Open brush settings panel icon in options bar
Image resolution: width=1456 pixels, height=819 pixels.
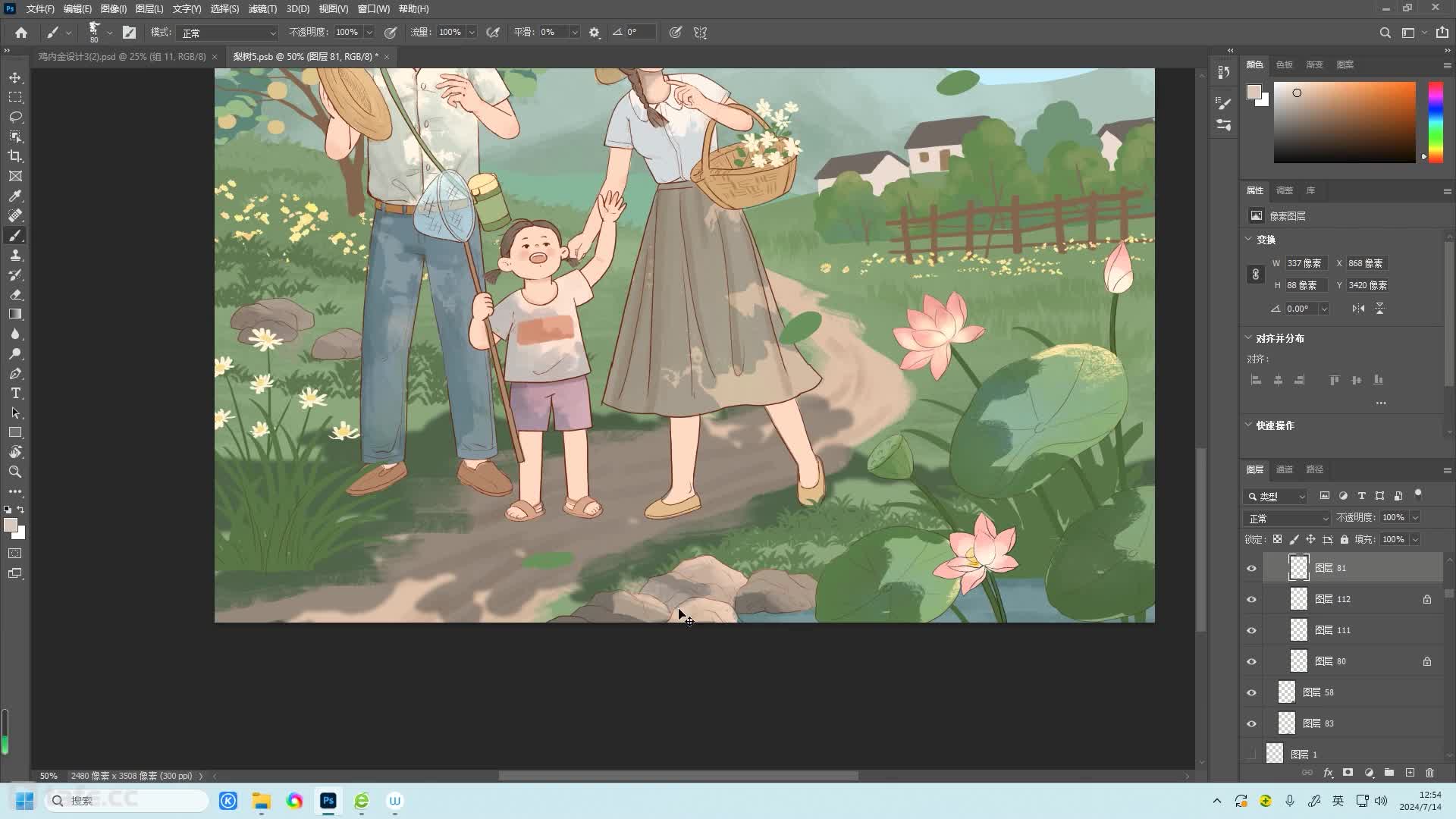coord(130,33)
